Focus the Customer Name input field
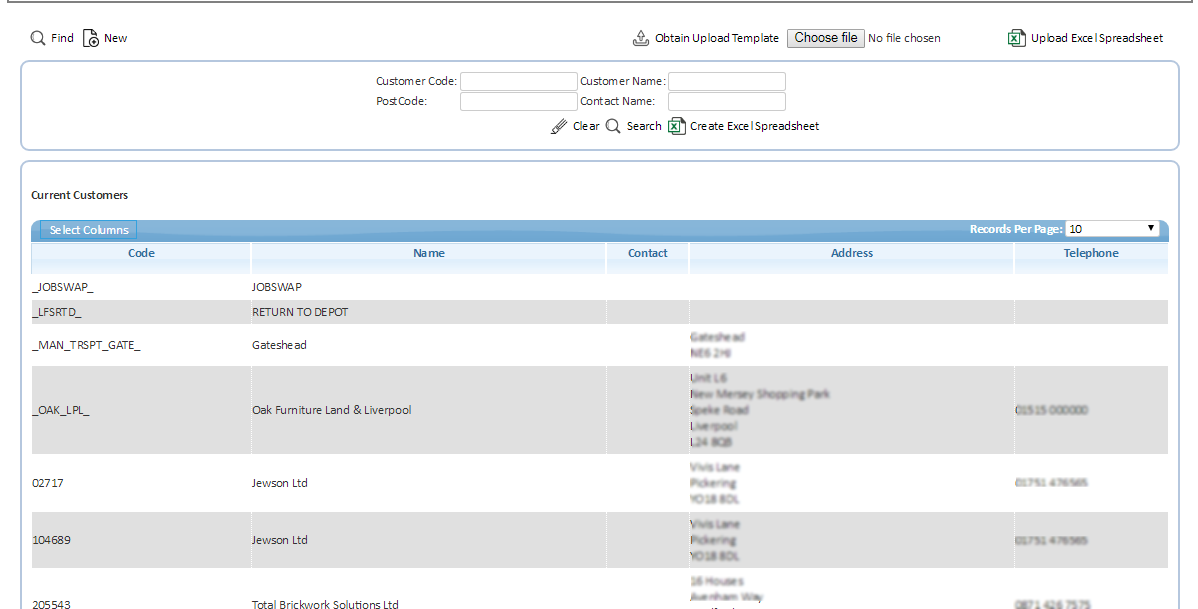 tap(727, 82)
